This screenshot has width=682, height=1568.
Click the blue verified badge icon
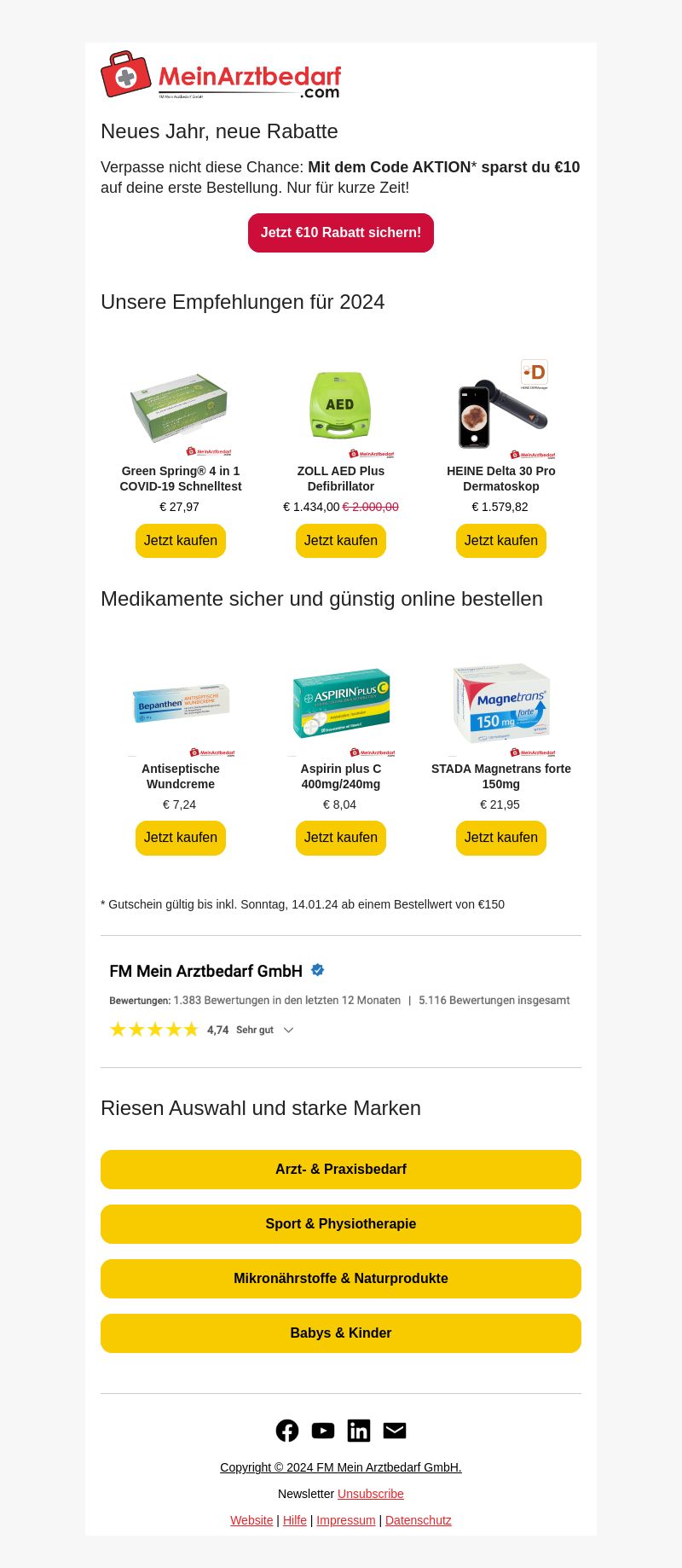click(x=318, y=970)
